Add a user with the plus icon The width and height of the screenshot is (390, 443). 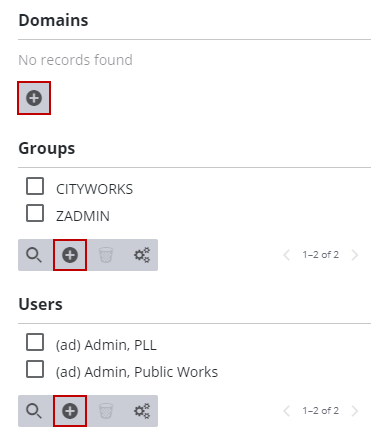click(70, 411)
